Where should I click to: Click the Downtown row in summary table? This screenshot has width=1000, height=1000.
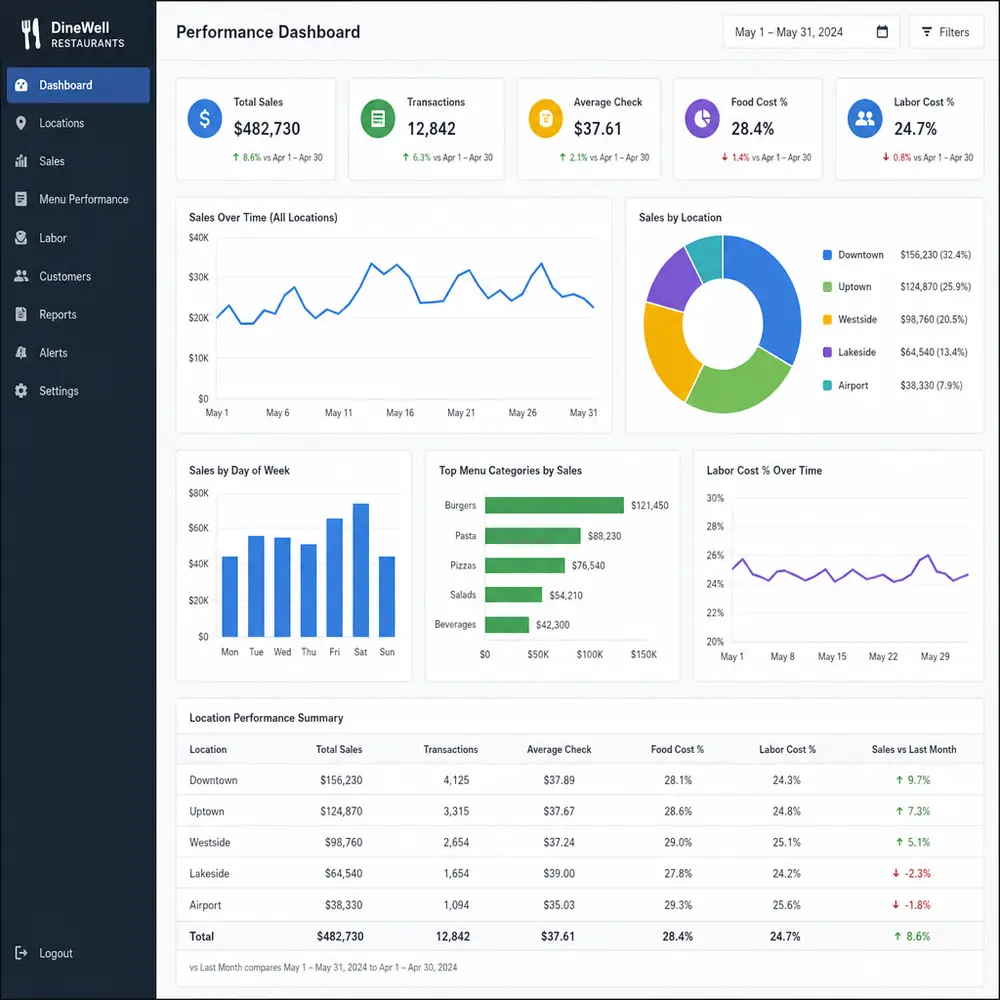580,780
